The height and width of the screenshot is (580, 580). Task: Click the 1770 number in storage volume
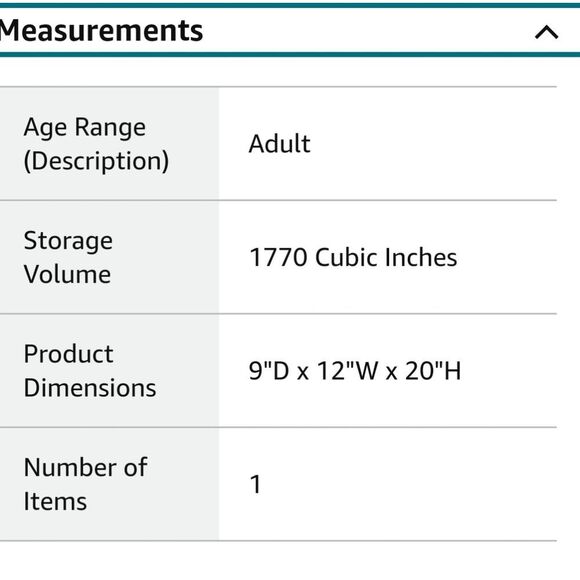[x=278, y=257]
